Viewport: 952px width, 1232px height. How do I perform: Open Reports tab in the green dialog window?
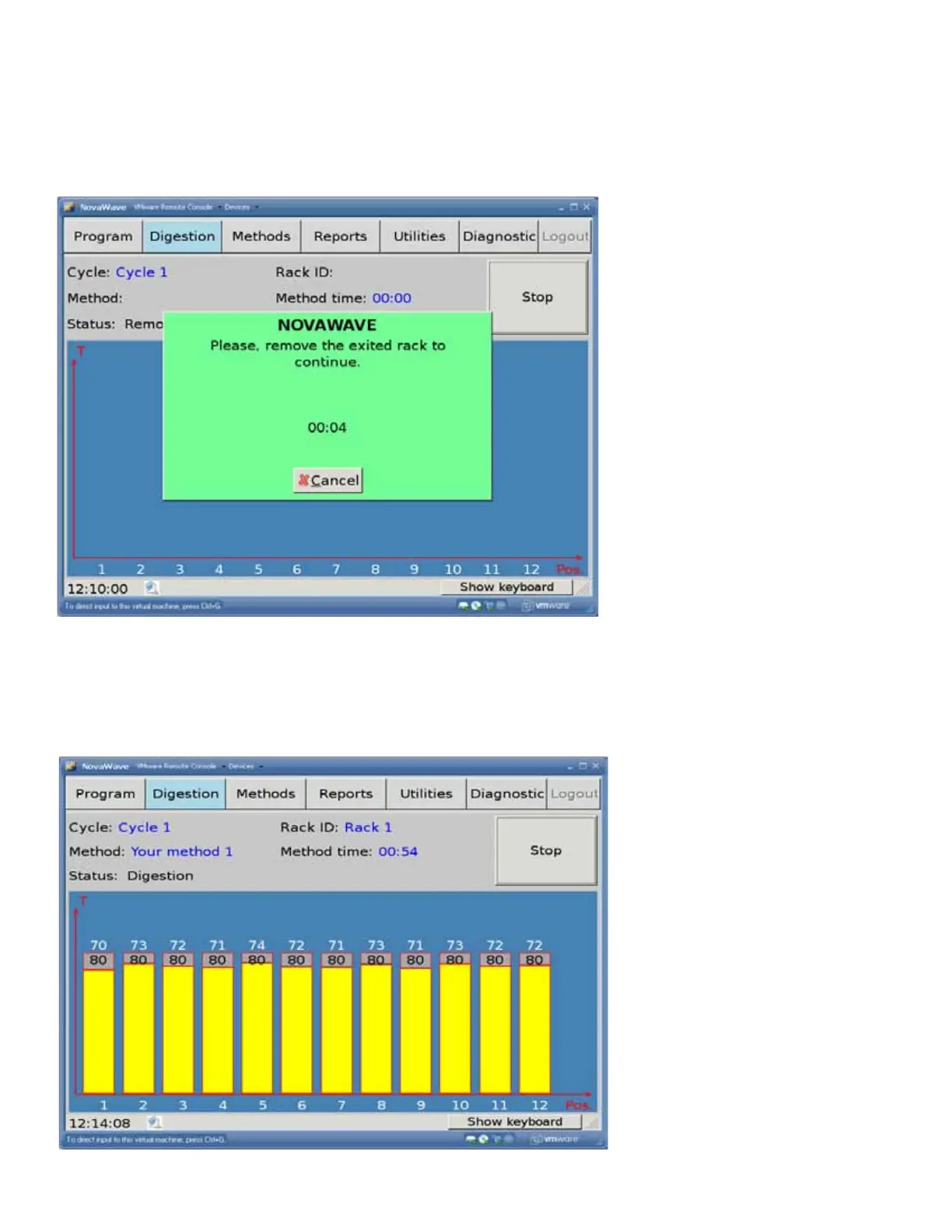340,236
